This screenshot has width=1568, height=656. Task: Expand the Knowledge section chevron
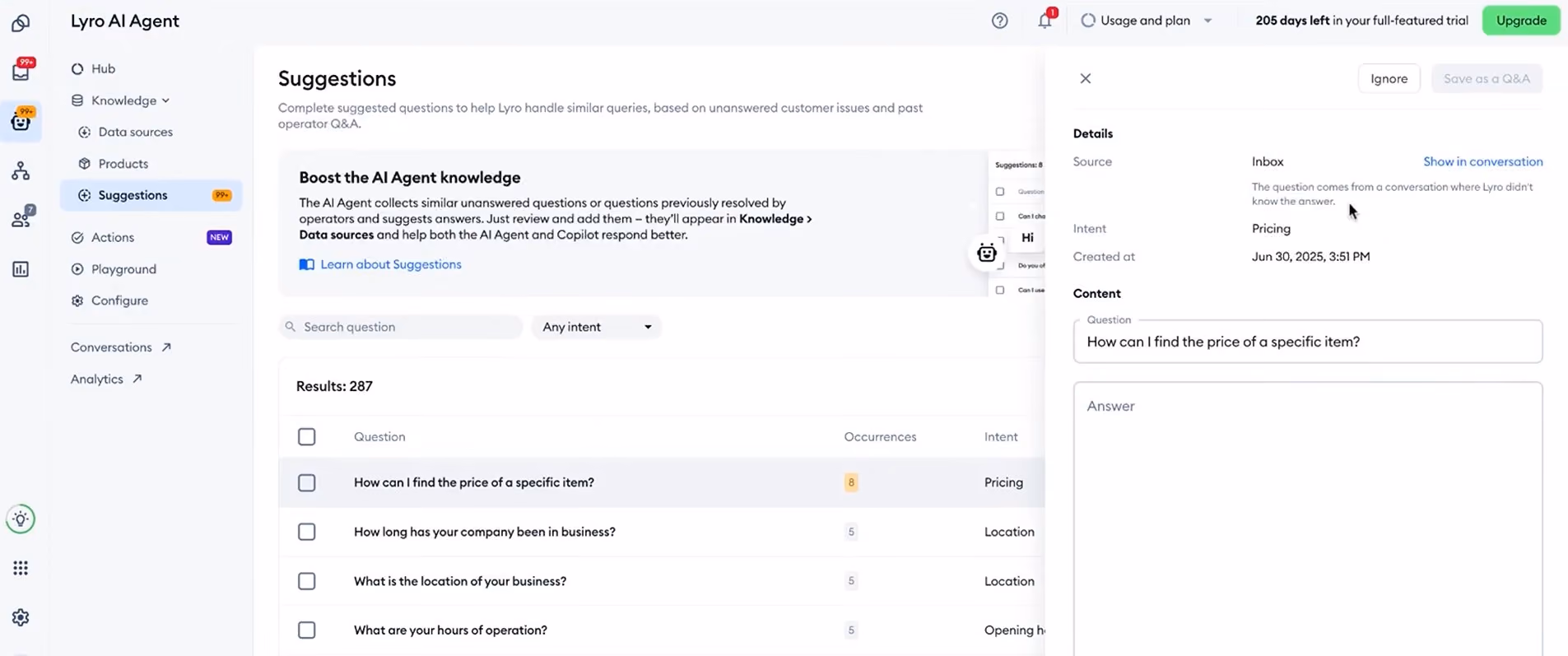coord(165,100)
